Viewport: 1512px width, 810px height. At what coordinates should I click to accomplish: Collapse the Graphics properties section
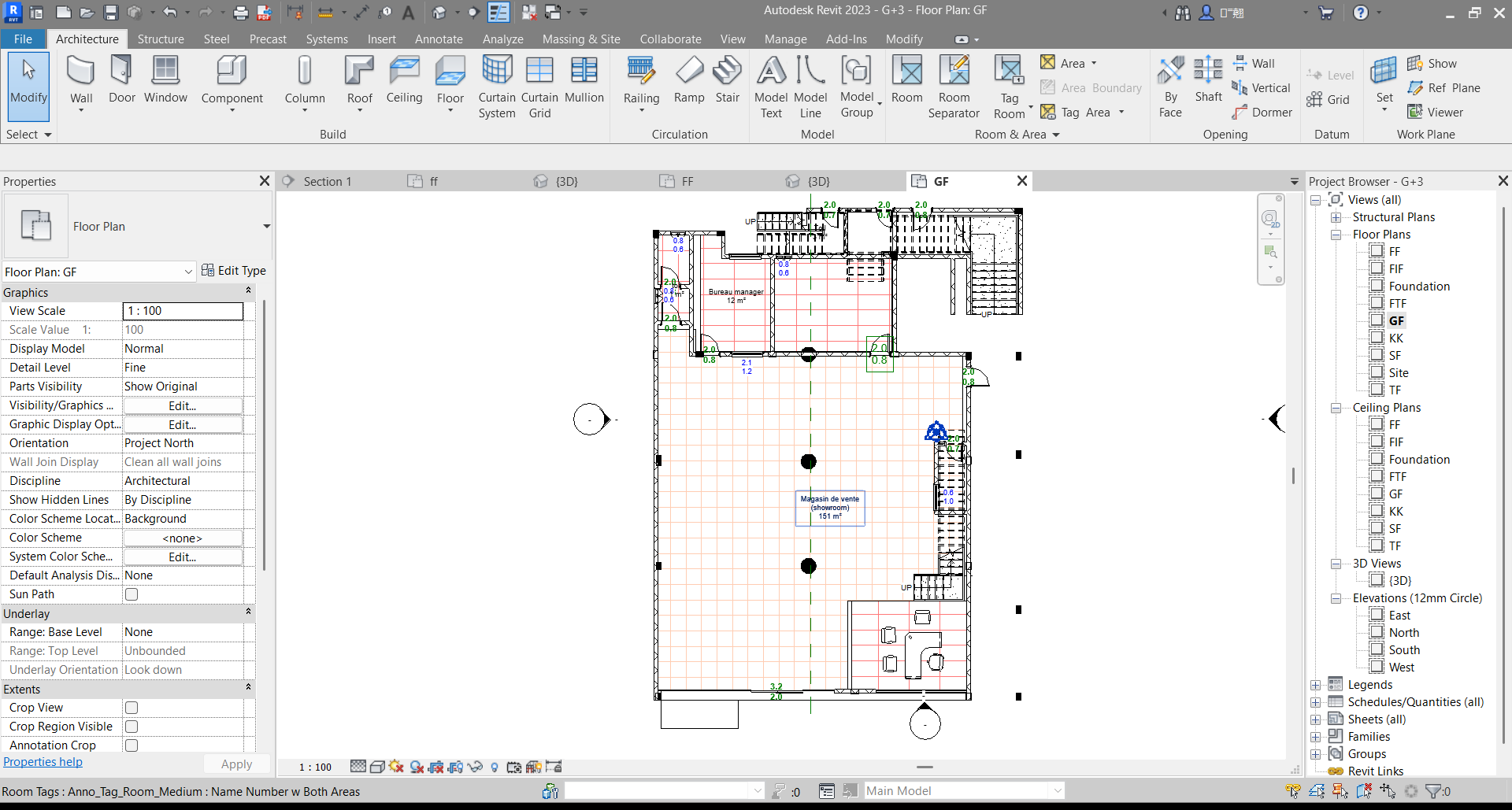pyautogui.click(x=248, y=291)
